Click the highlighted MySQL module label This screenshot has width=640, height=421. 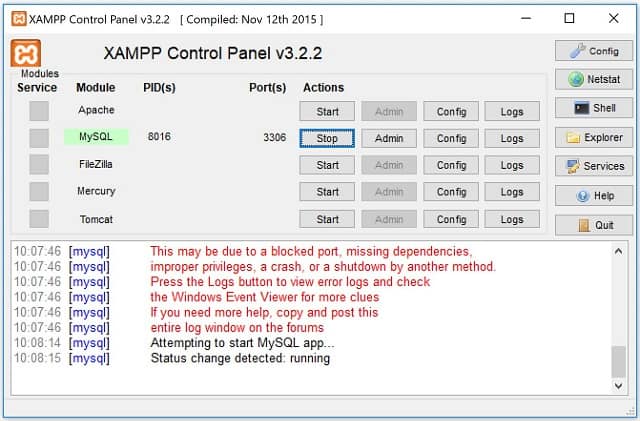click(x=96, y=137)
